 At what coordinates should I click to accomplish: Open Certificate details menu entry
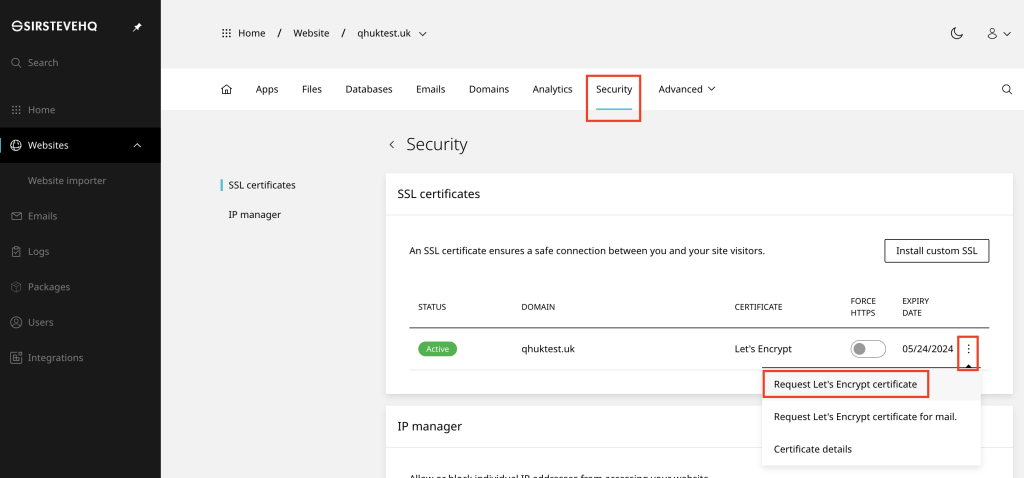813,449
